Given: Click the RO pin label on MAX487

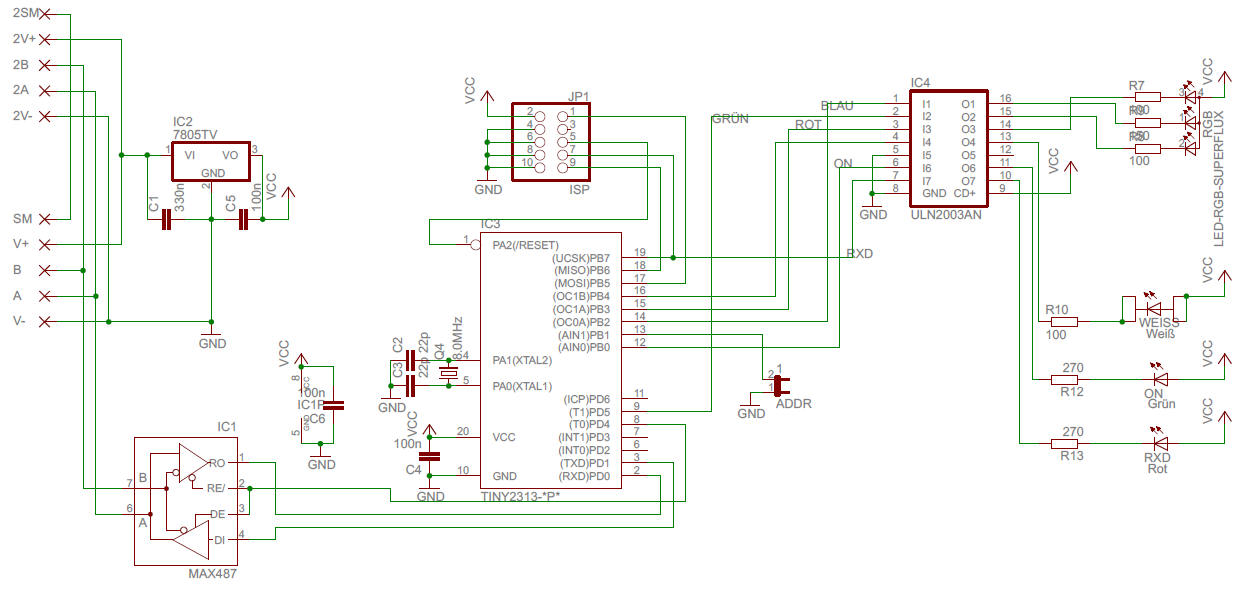Looking at the screenshot, I should pos(216,463).
